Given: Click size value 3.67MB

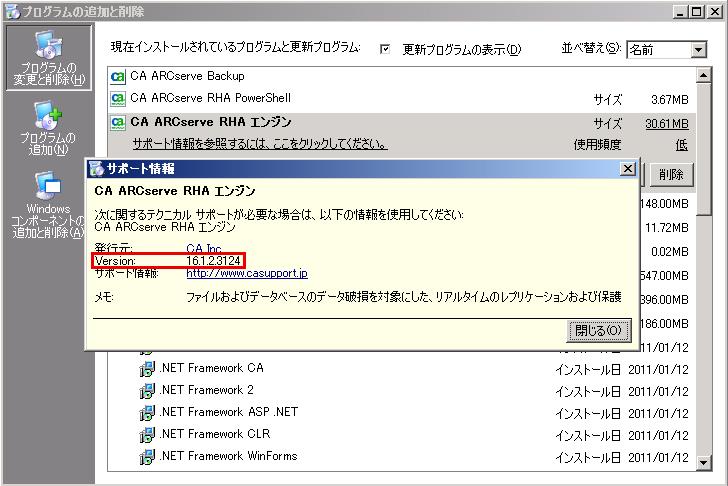Looking at the screenshot, I should tap(670, 100).
